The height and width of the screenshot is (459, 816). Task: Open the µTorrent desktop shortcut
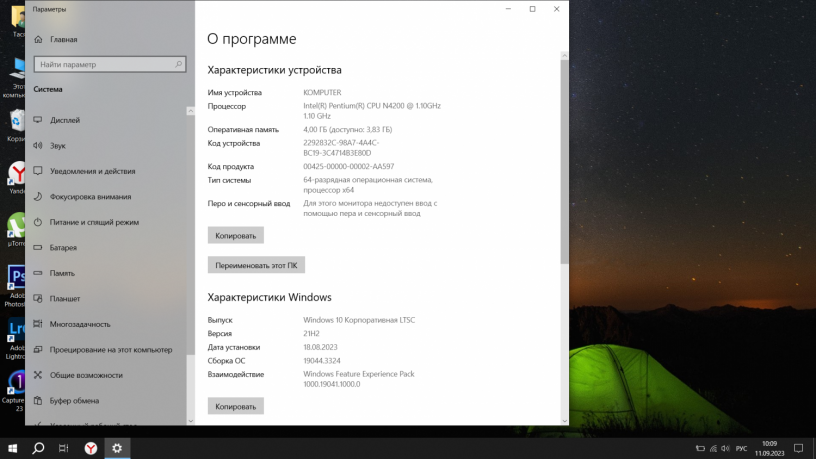16,230
